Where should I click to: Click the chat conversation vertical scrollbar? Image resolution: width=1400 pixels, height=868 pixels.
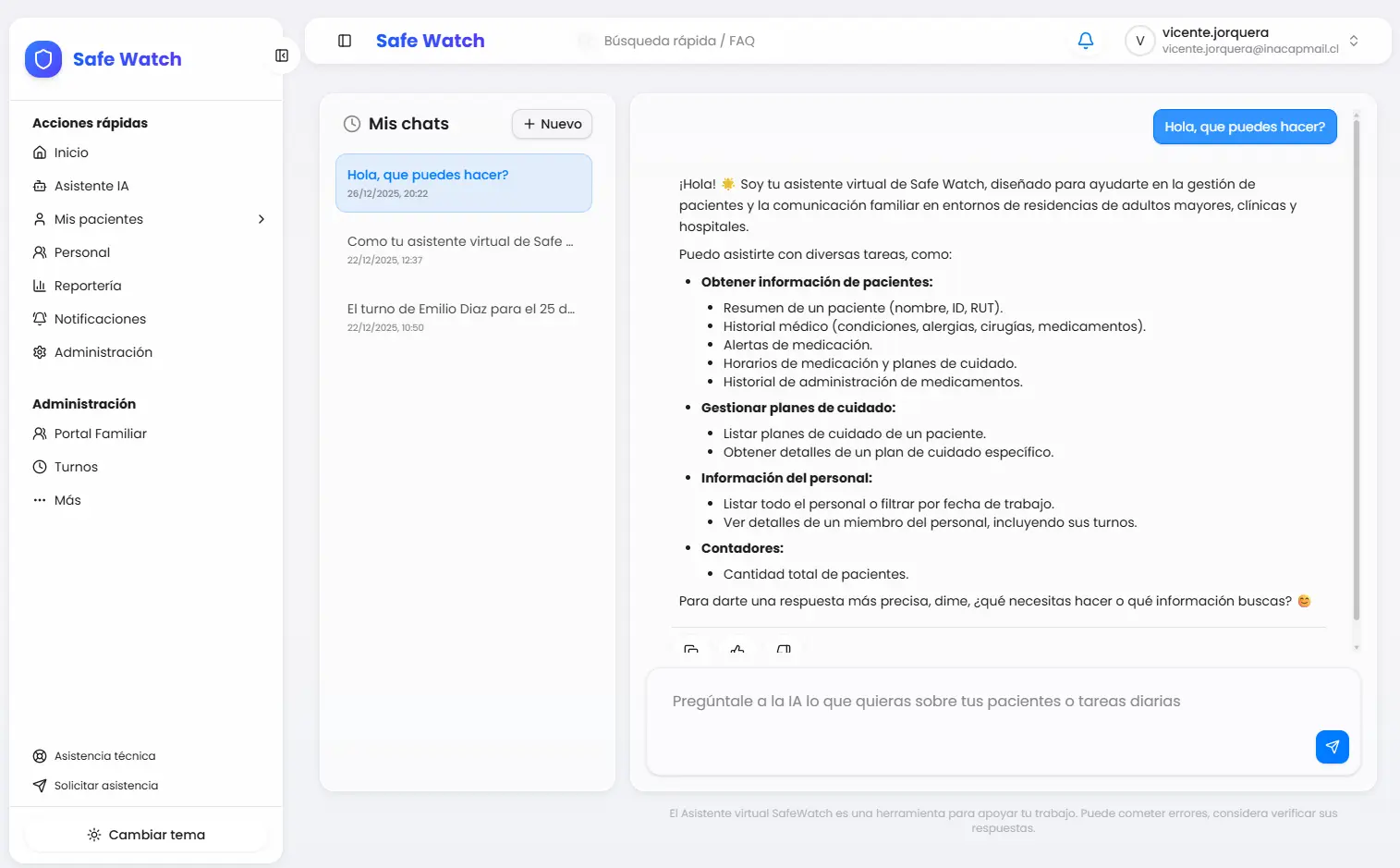1356,370
